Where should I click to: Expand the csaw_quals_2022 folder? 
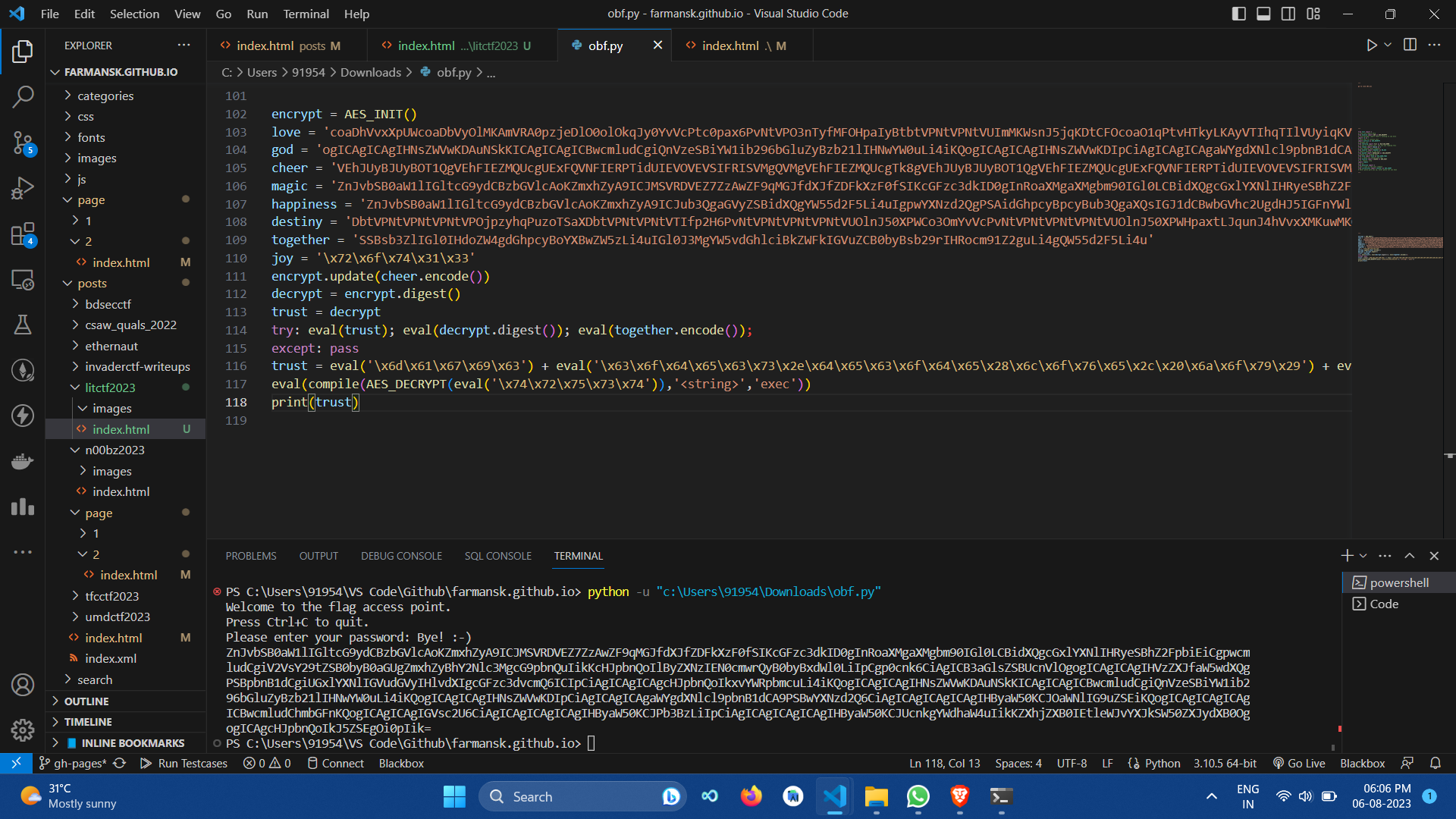pyautogui.click(x=130, y=325)
